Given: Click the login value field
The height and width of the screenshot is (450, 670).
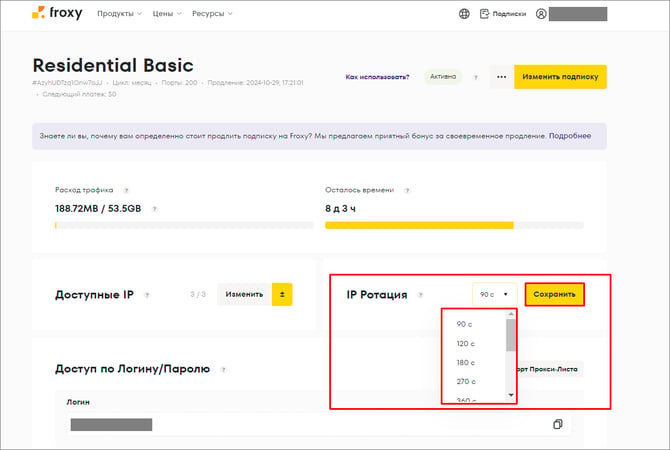Looking at the screenshot, I should tap(319, 424).
